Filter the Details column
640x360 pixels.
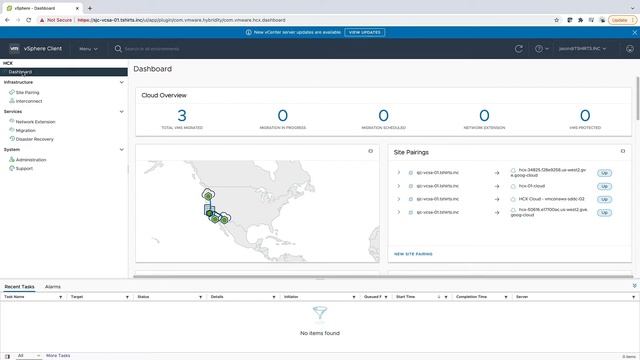(x=273, y=297)
